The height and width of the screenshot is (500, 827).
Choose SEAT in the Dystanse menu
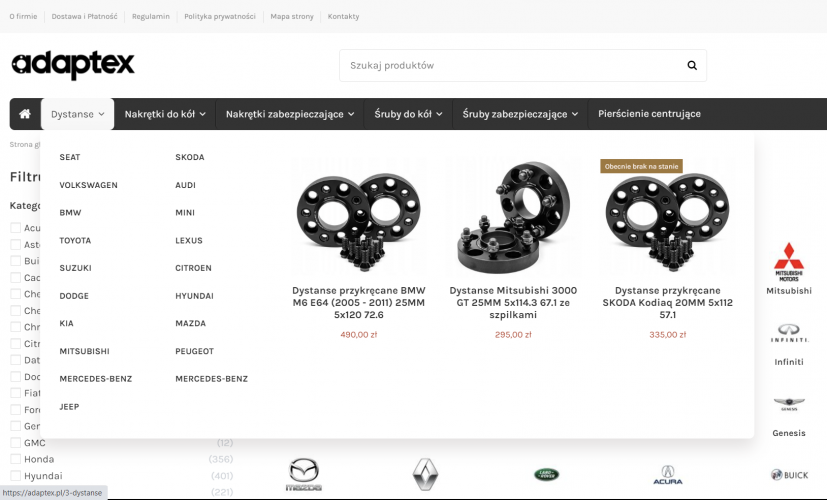70,157
